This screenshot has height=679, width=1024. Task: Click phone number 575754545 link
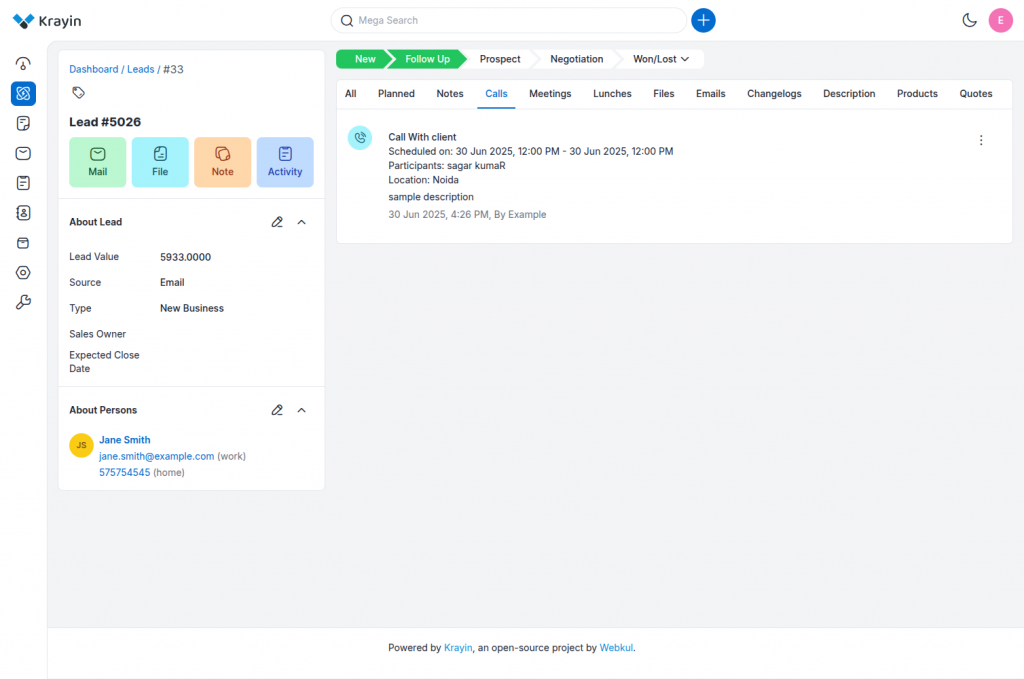click(125, 473)
